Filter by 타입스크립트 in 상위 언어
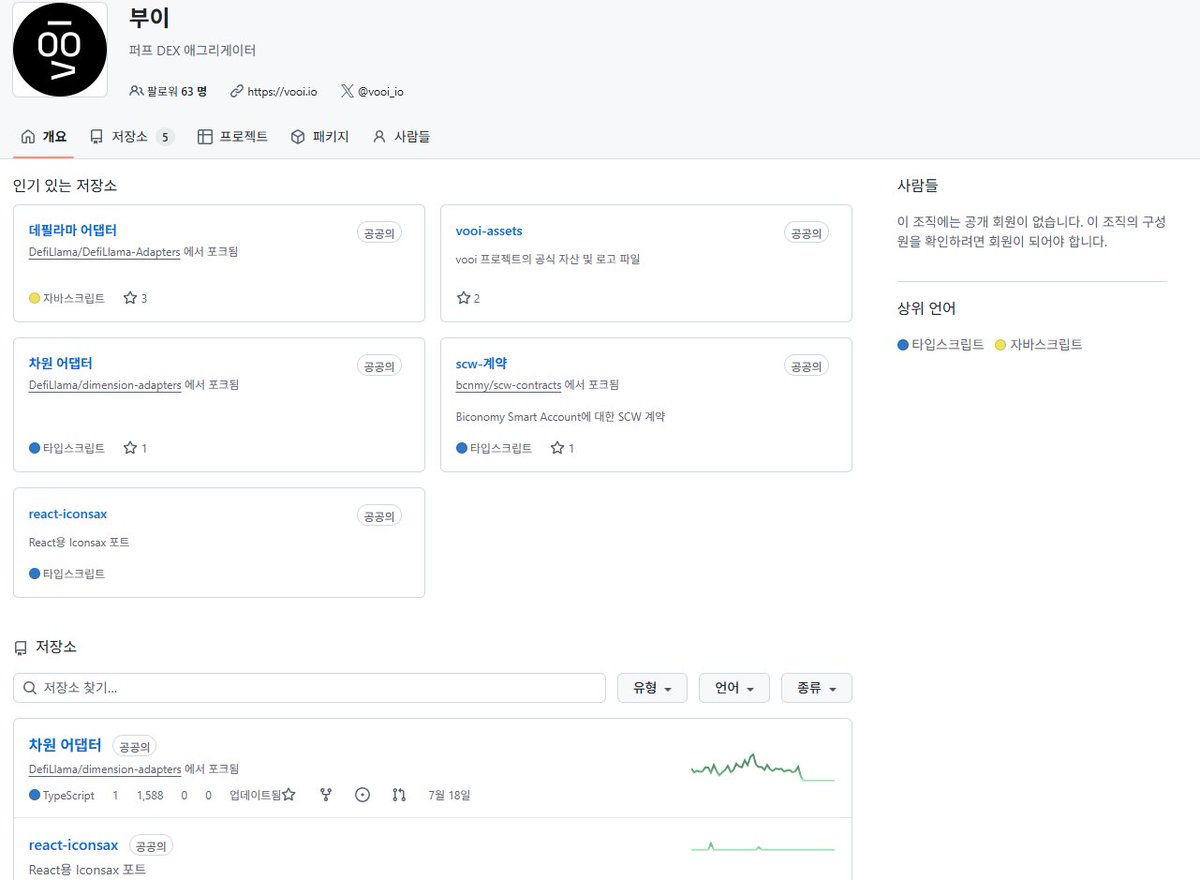The image size is (1200, 880). click(x=941, y=345)
